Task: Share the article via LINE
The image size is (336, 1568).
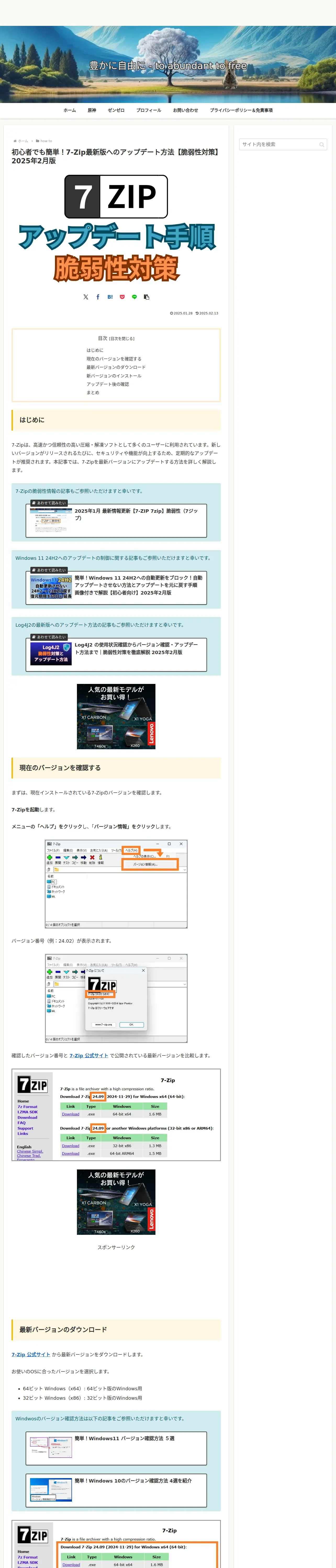Action: (x=134, y=297)
